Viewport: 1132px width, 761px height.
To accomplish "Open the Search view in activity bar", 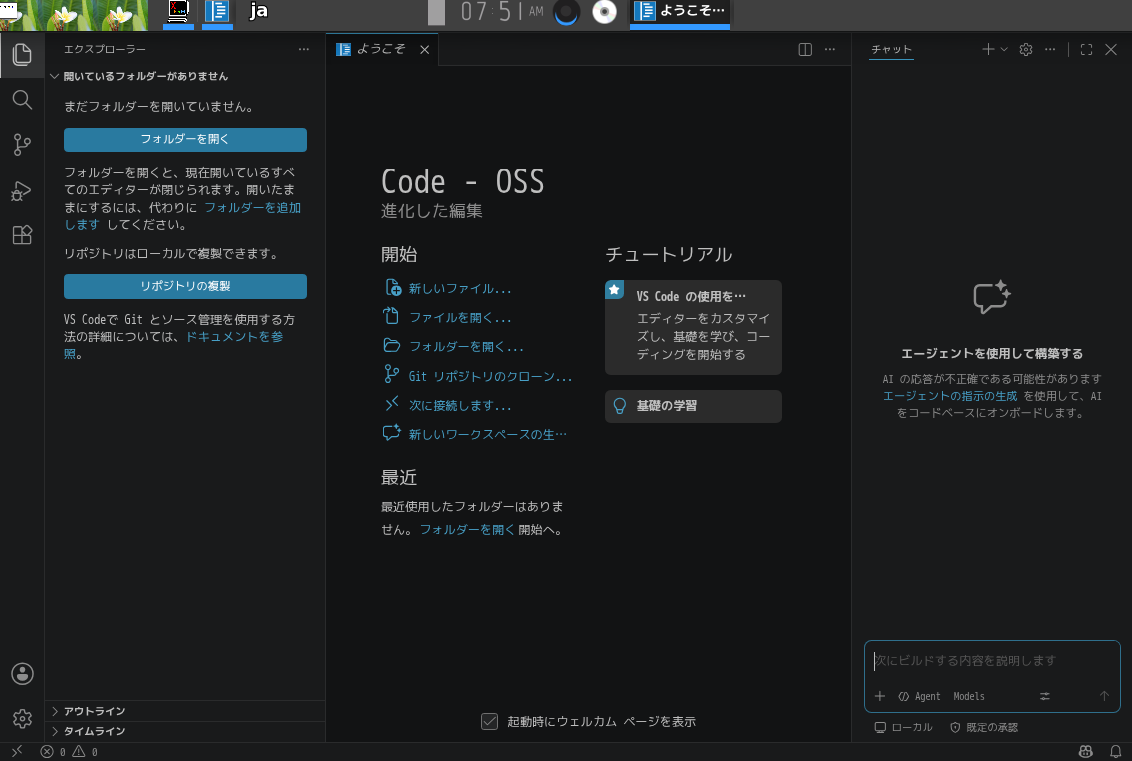I will pyautogui.click(x=22, y=100).
